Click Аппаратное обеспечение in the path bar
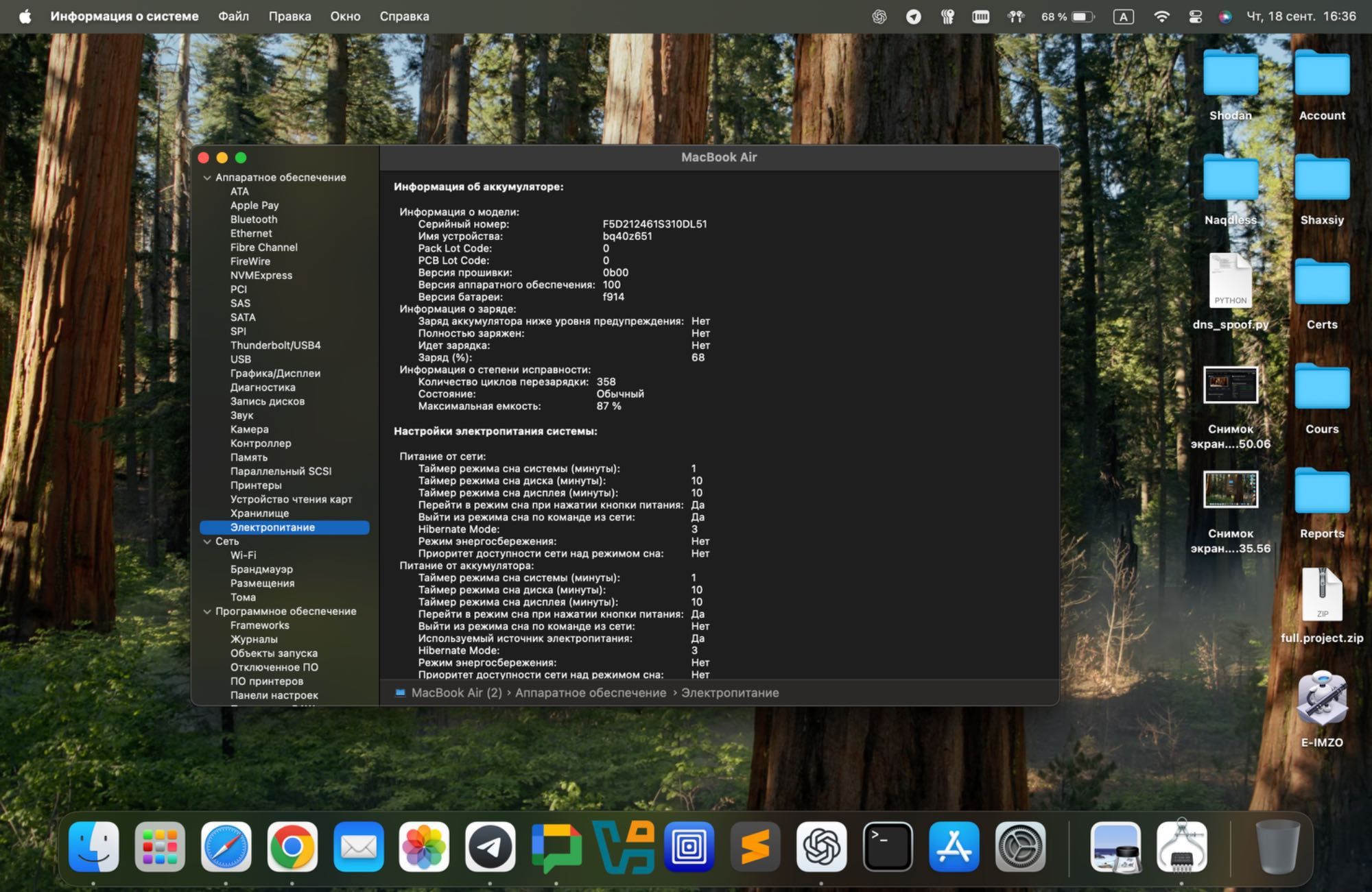The width and height of the screenshot is (1372, 892). point(590,693)
